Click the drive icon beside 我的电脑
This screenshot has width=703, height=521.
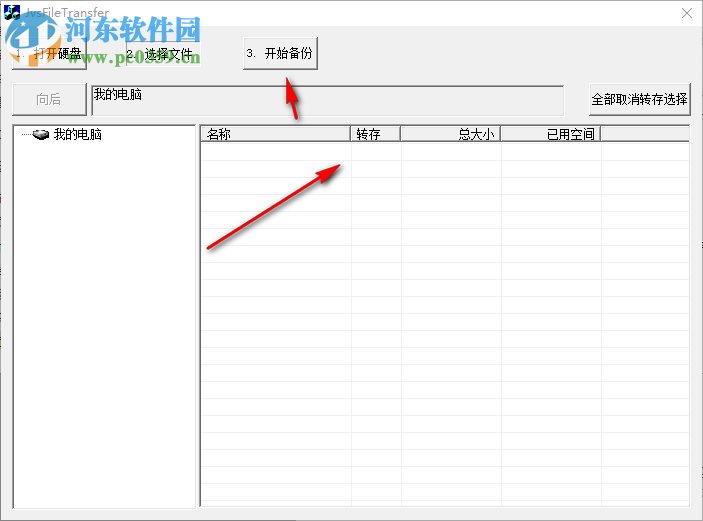tap(41, 134)
